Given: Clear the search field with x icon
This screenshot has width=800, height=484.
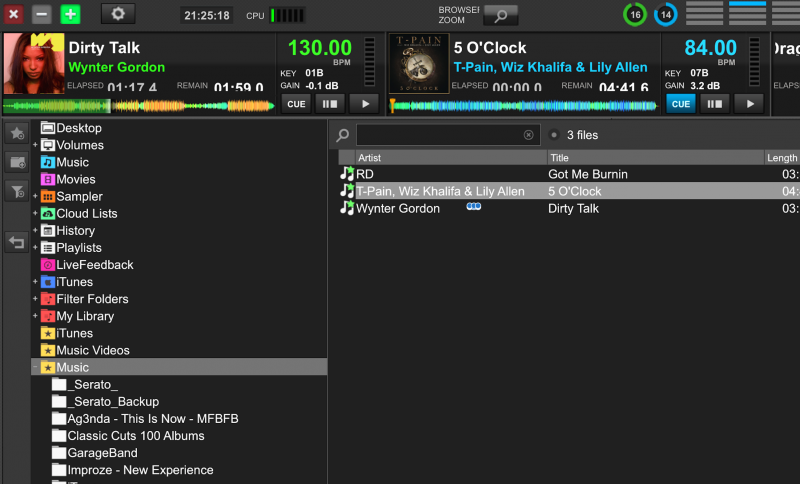Looking at the screenshot, I should [x=529, y=135].
